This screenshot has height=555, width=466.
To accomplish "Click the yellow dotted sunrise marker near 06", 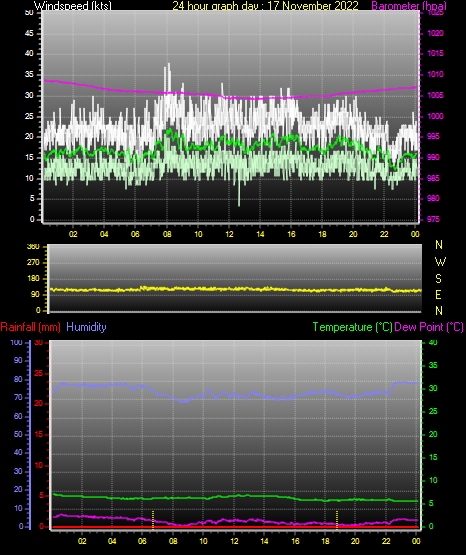I will click(x=153, y=520).
